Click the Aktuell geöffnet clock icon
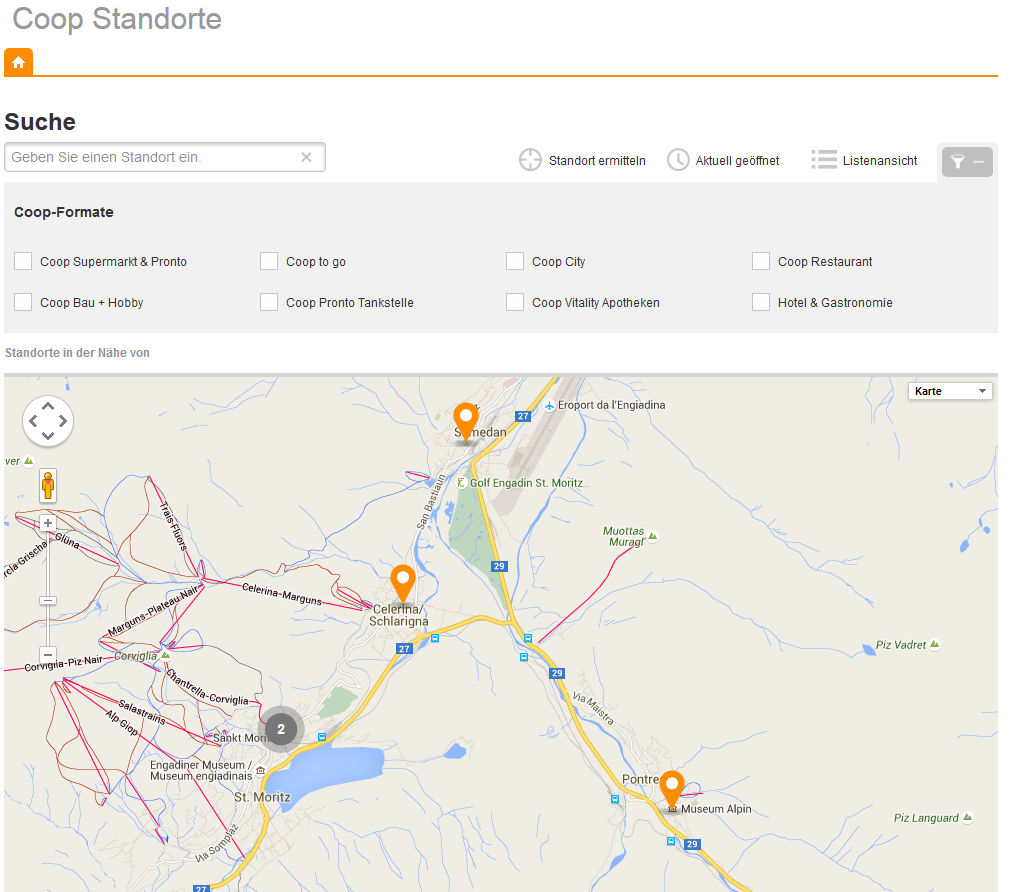Screen dimensions: 1016x892 [678, 160]
